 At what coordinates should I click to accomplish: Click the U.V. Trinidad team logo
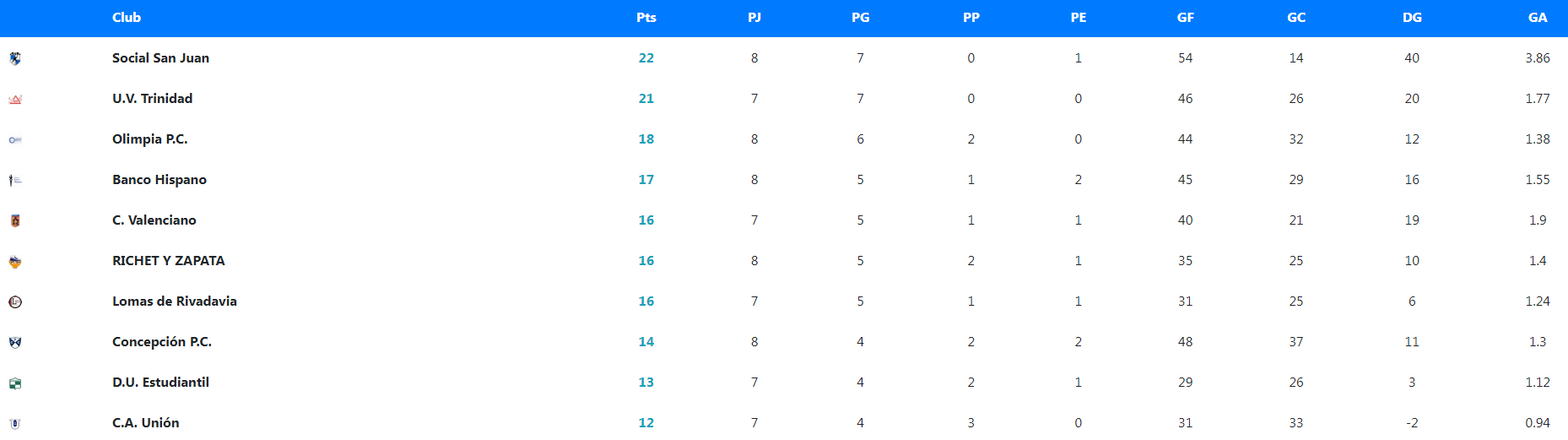[15, 100]
